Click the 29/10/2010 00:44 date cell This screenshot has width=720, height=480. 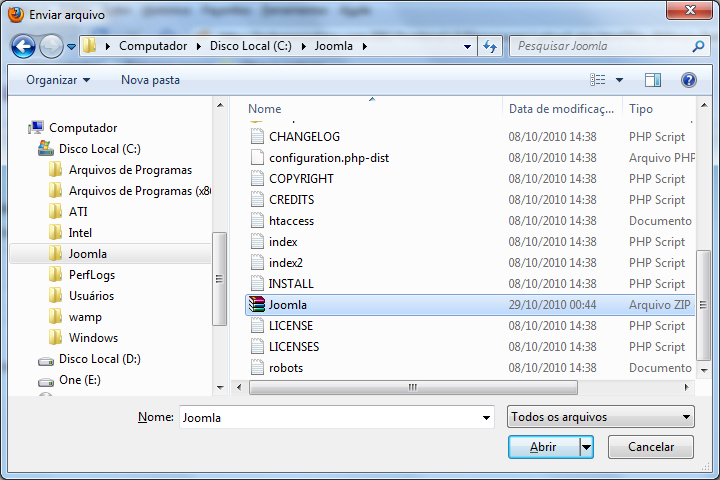pos(552,305)
